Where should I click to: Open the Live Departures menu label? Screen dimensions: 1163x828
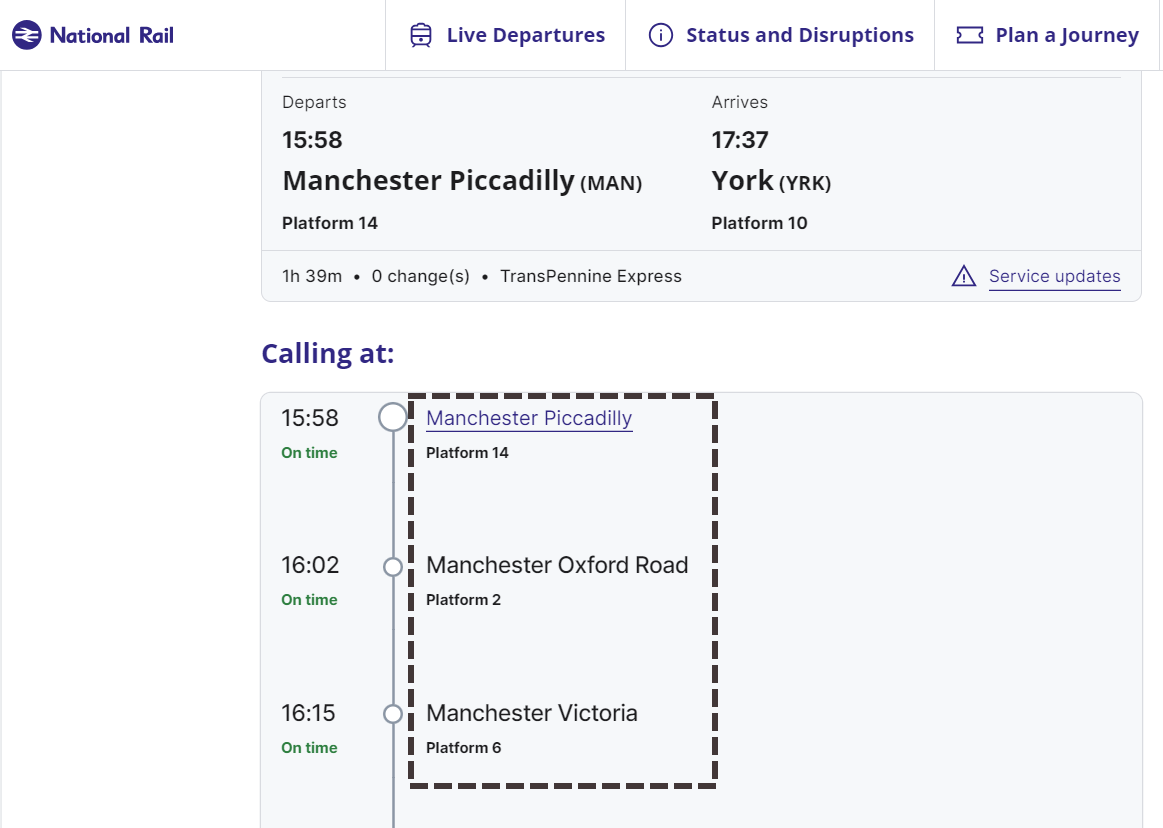[x=525, y=36]
